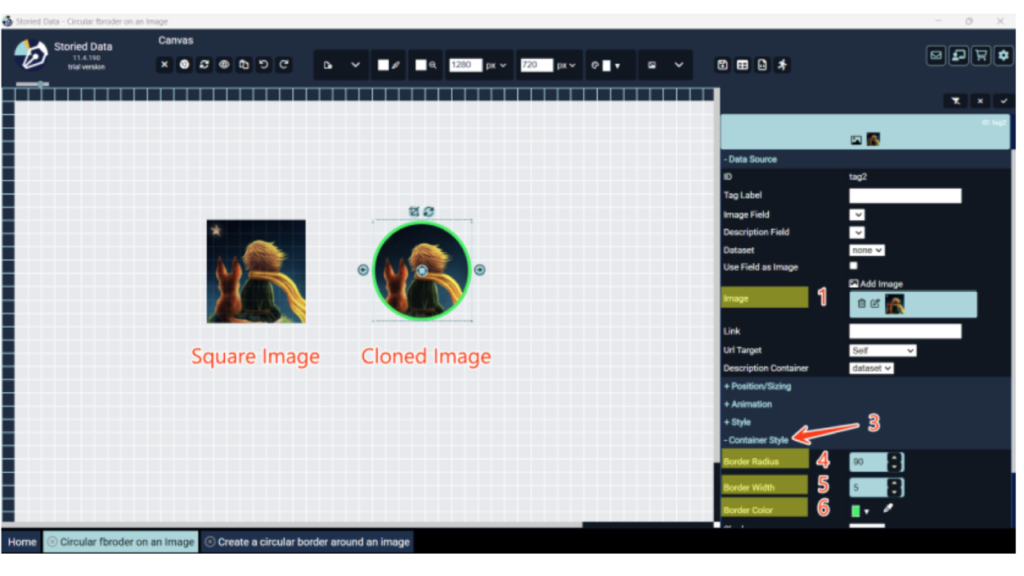Click the Add Image button
This screenshot has height=576, width=1024.
tap(876, 284)
